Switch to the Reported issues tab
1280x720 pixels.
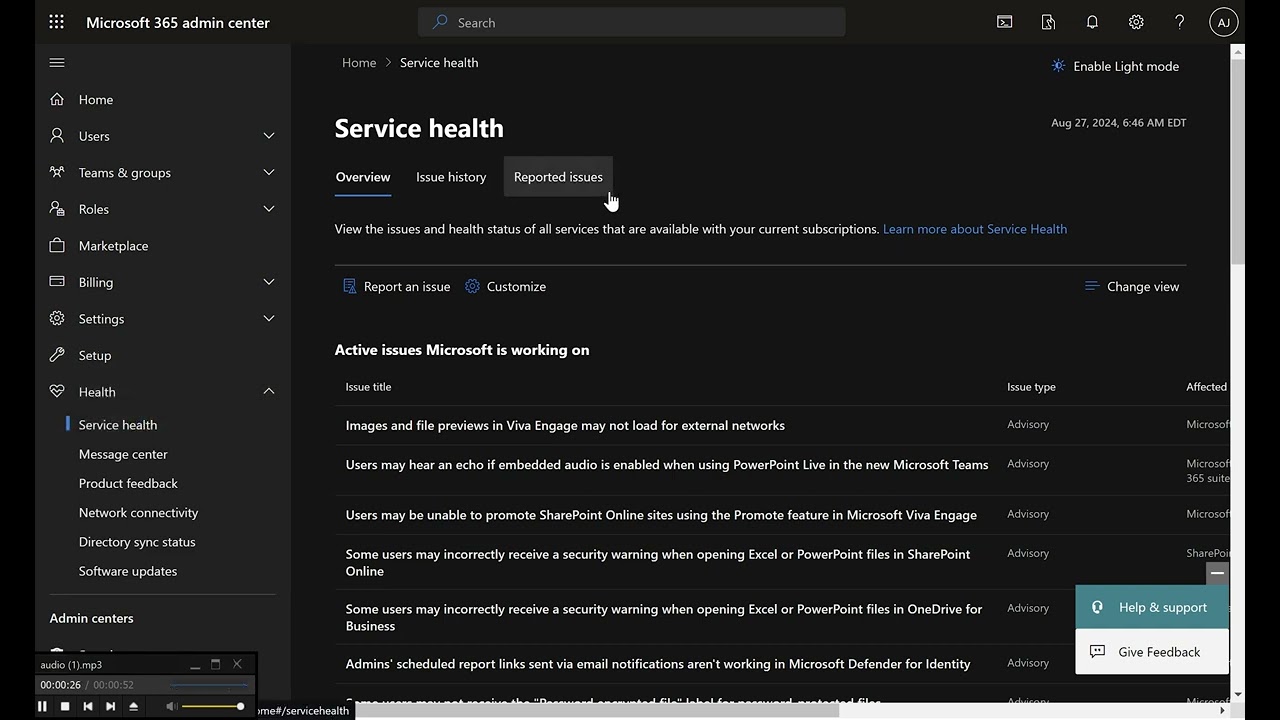tap(558, 177)
